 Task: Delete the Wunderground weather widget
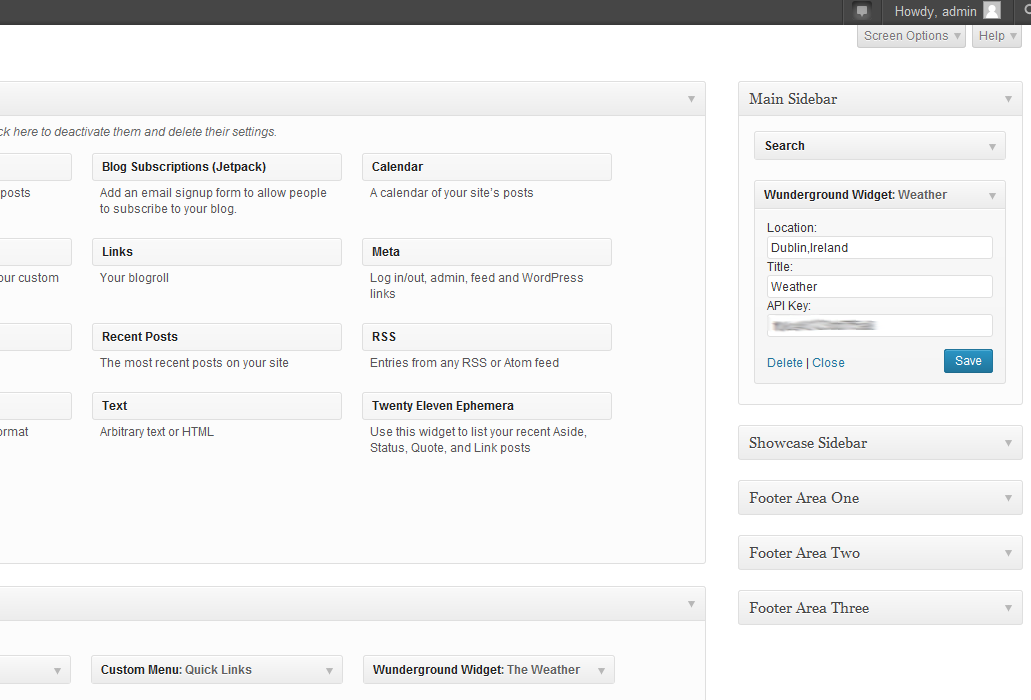pos(784,363)
